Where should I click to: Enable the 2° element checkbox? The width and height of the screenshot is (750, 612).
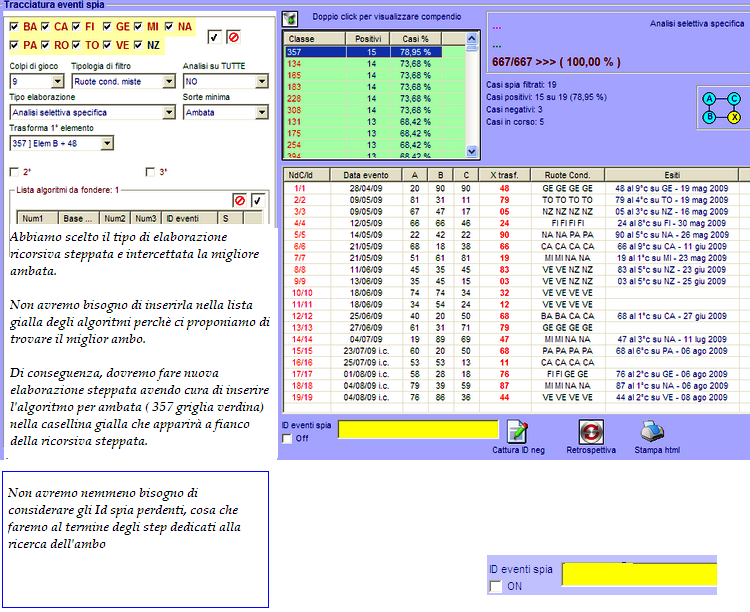pos(15,172)
